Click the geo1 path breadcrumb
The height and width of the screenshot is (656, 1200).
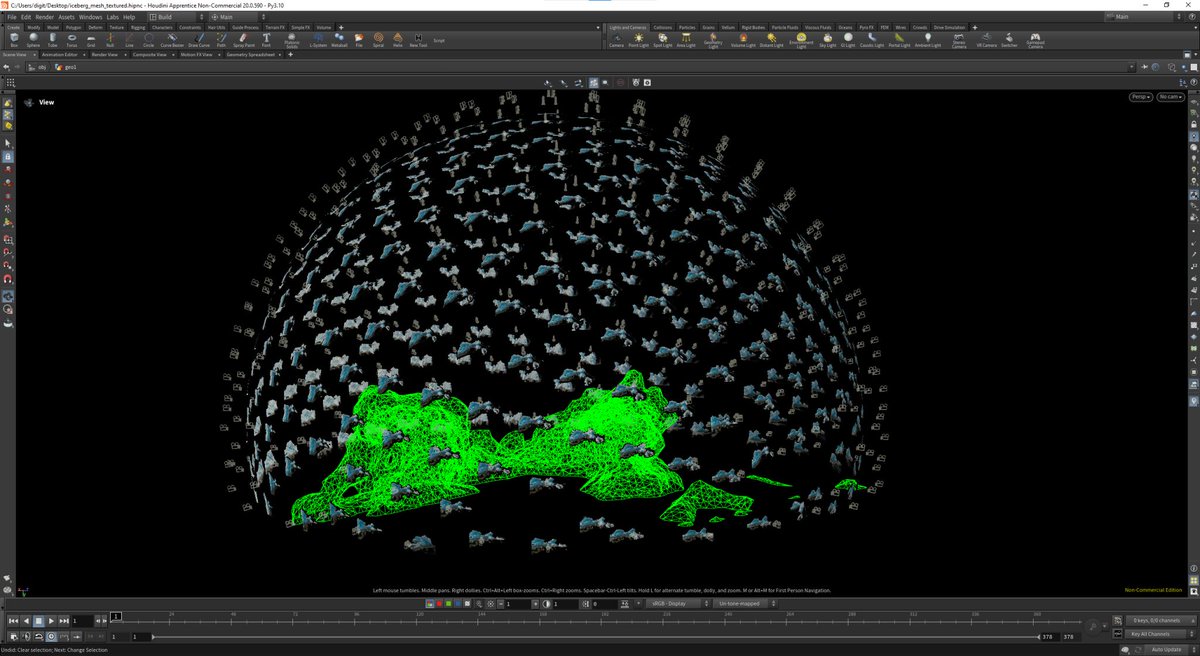pyautogui.click(x=67, y=67)
